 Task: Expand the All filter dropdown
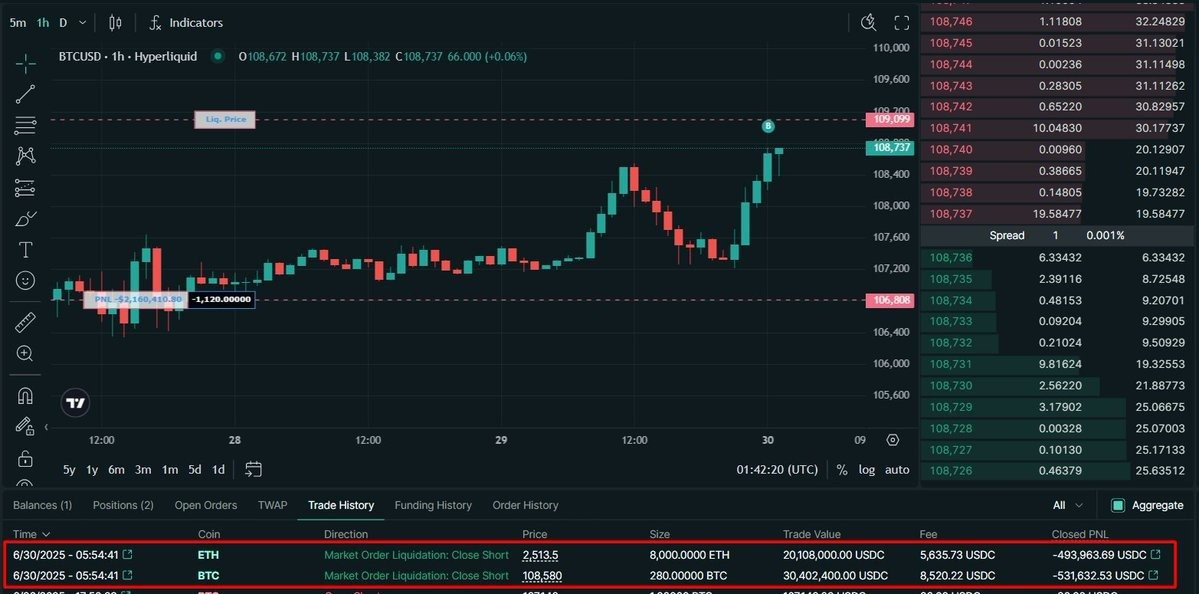point(1067,505)
